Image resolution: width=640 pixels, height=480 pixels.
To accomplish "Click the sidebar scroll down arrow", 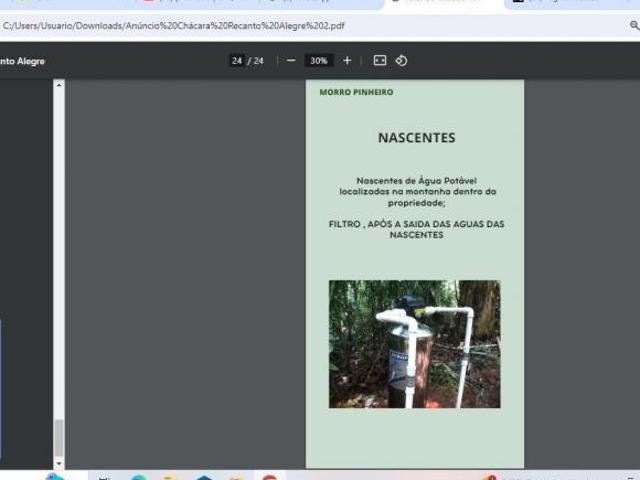I will pyautogui.click(x=58, y=464).
